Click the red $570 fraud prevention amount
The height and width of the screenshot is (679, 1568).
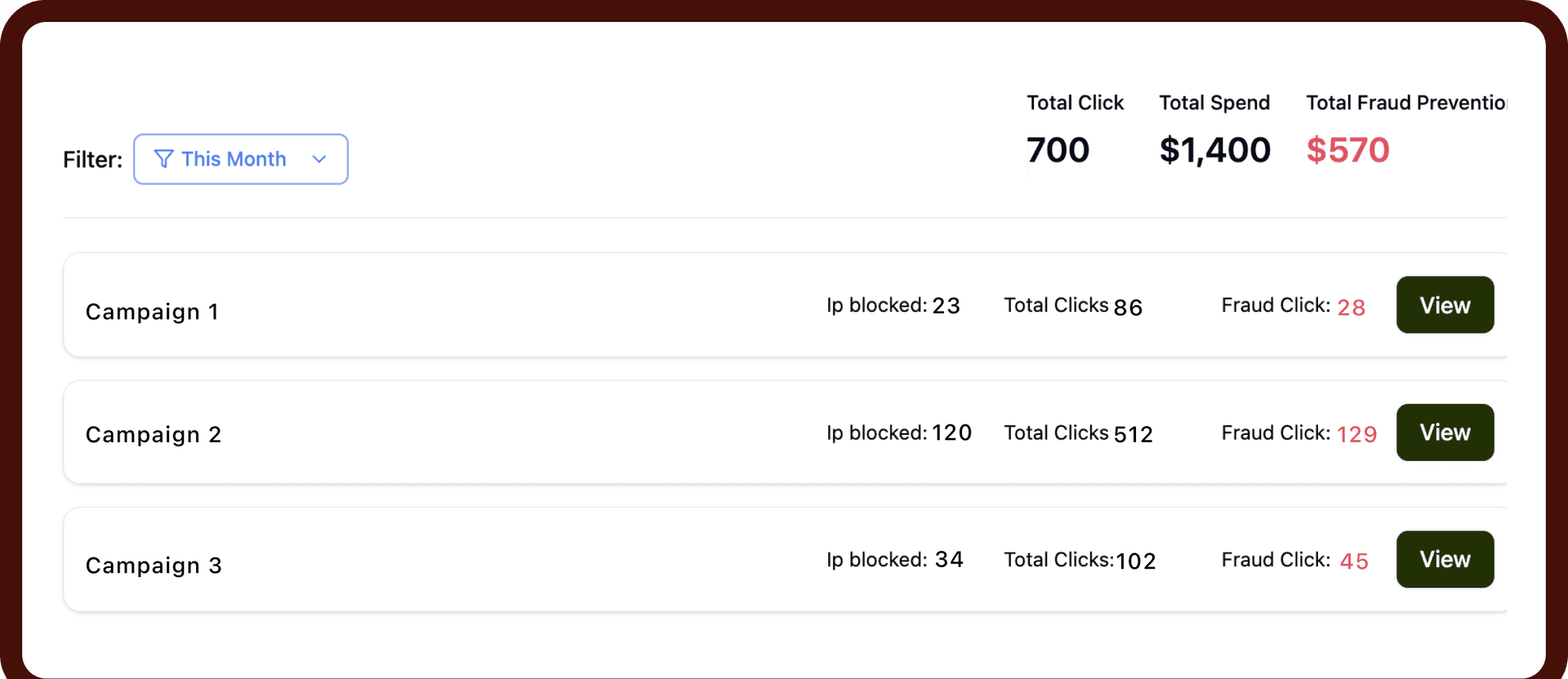click(x=1347, y=150)
